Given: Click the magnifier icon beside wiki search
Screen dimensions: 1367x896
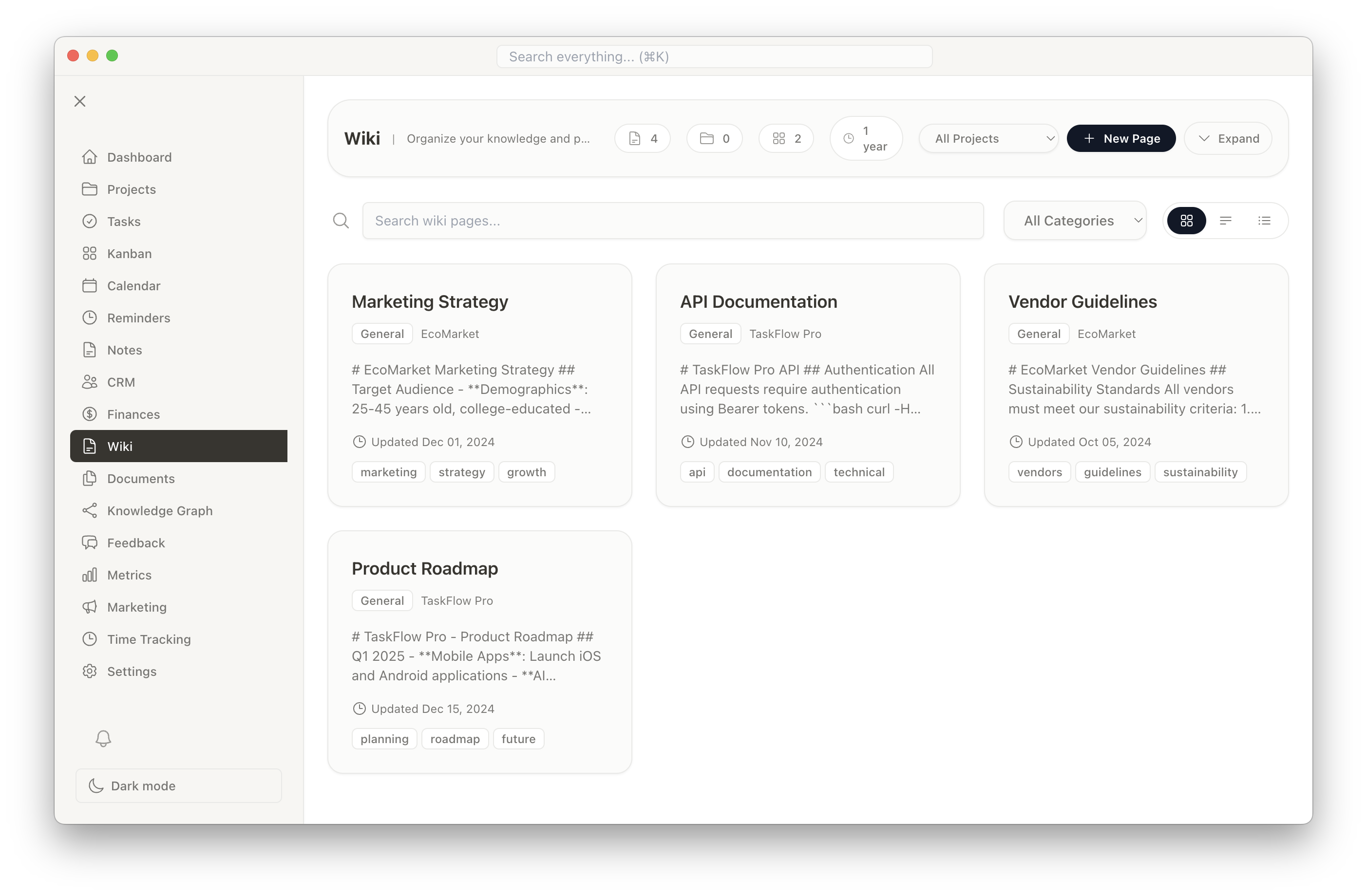Looking at the screenshot, I should click(x=341, y=221).
